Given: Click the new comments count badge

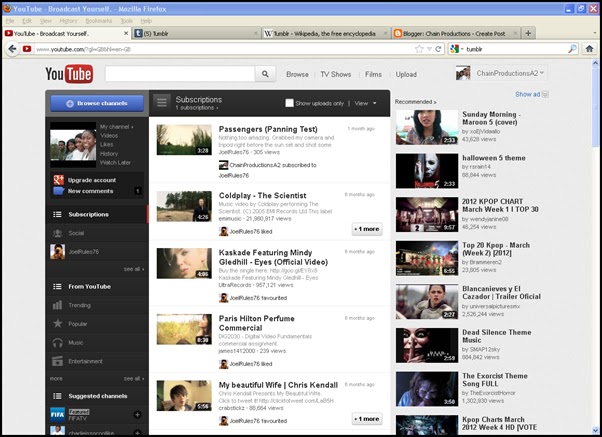Looking at the screenshot, I should point(138,191).
